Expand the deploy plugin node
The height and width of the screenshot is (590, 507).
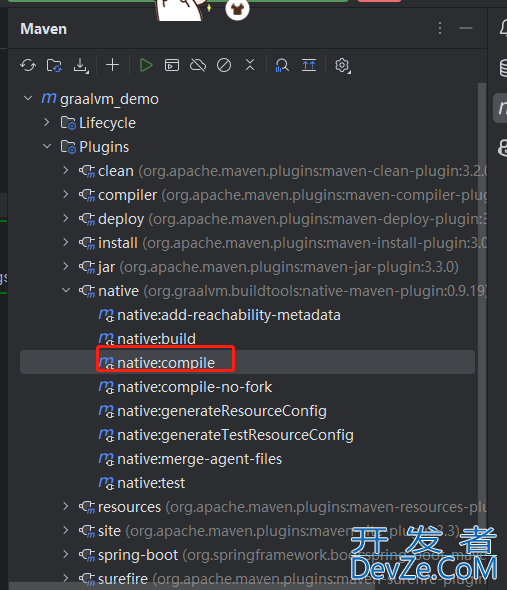pyautogui.click(x=66, y=218)
